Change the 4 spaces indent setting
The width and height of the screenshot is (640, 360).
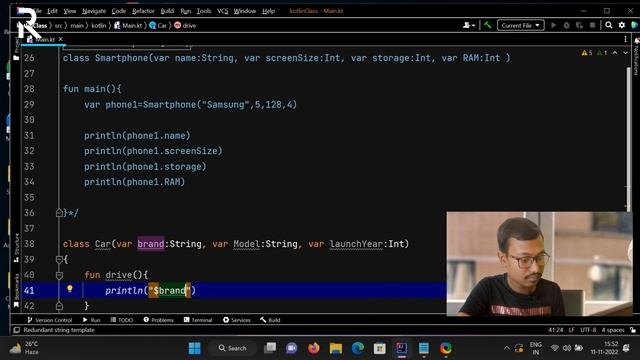[x=613, y=330]
